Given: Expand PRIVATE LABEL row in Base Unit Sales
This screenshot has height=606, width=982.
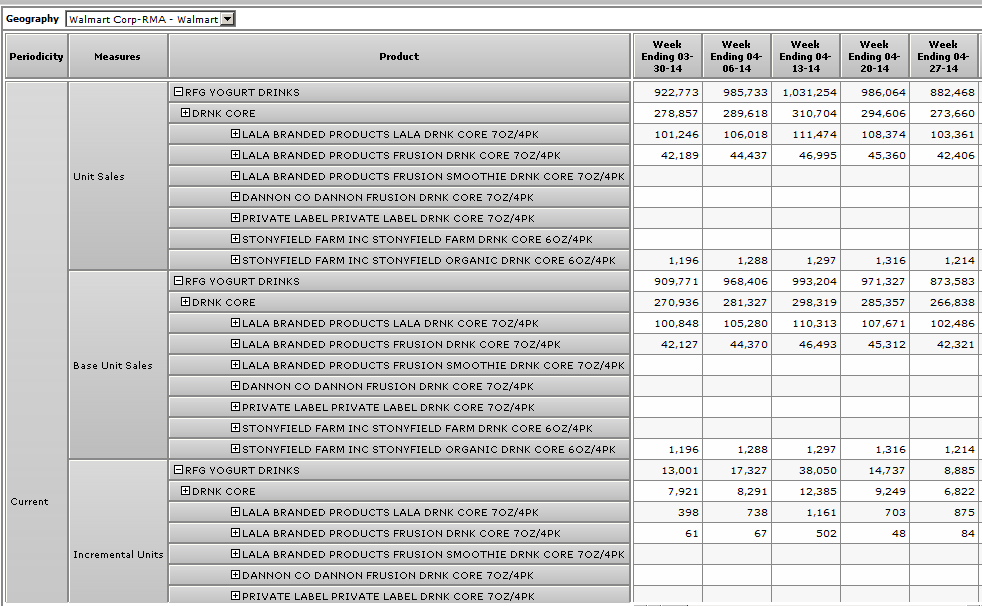Looking at the screenshot, I should click(x=236, y=407).
